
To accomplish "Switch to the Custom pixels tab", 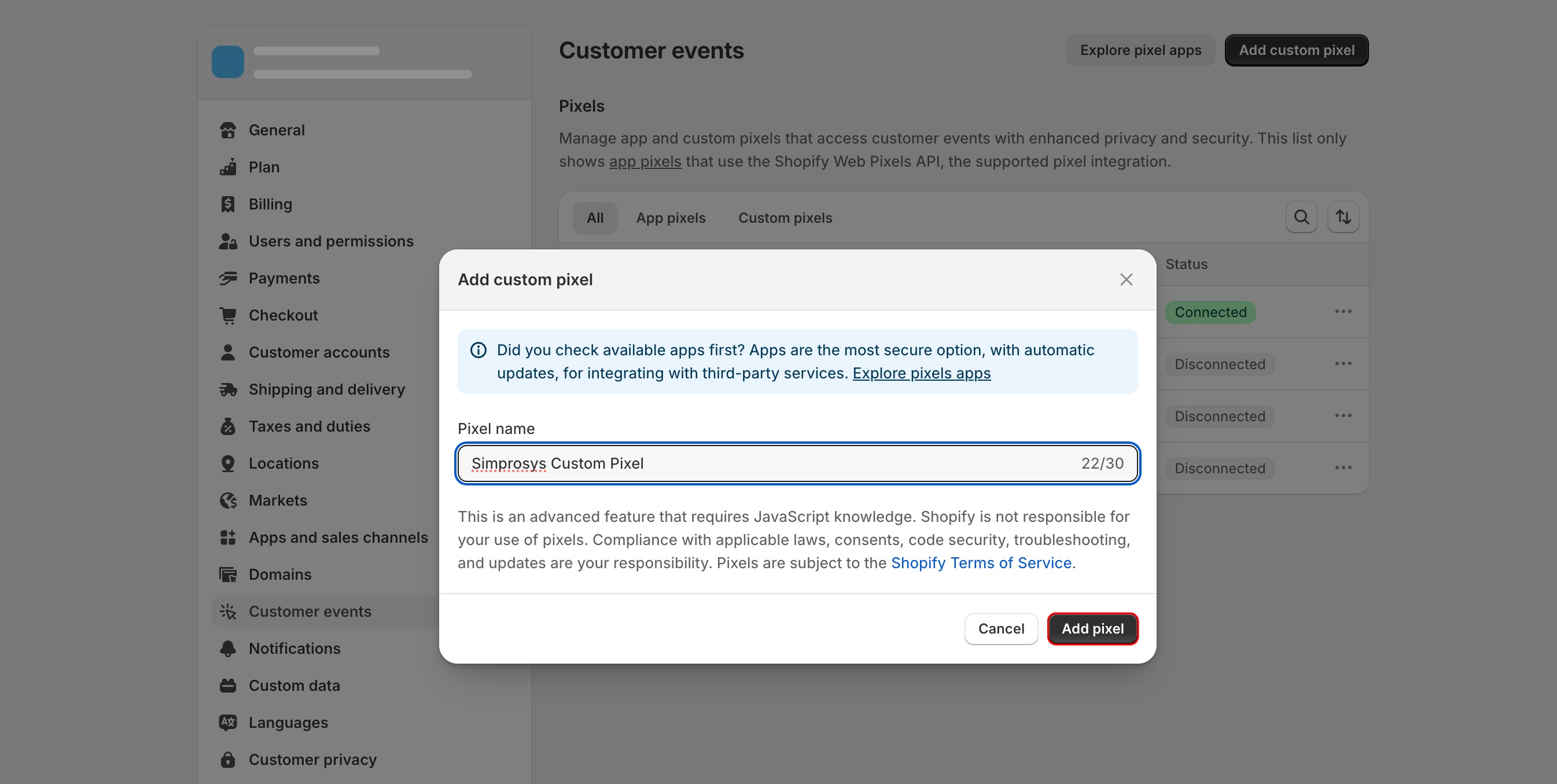I will [785, 218].
